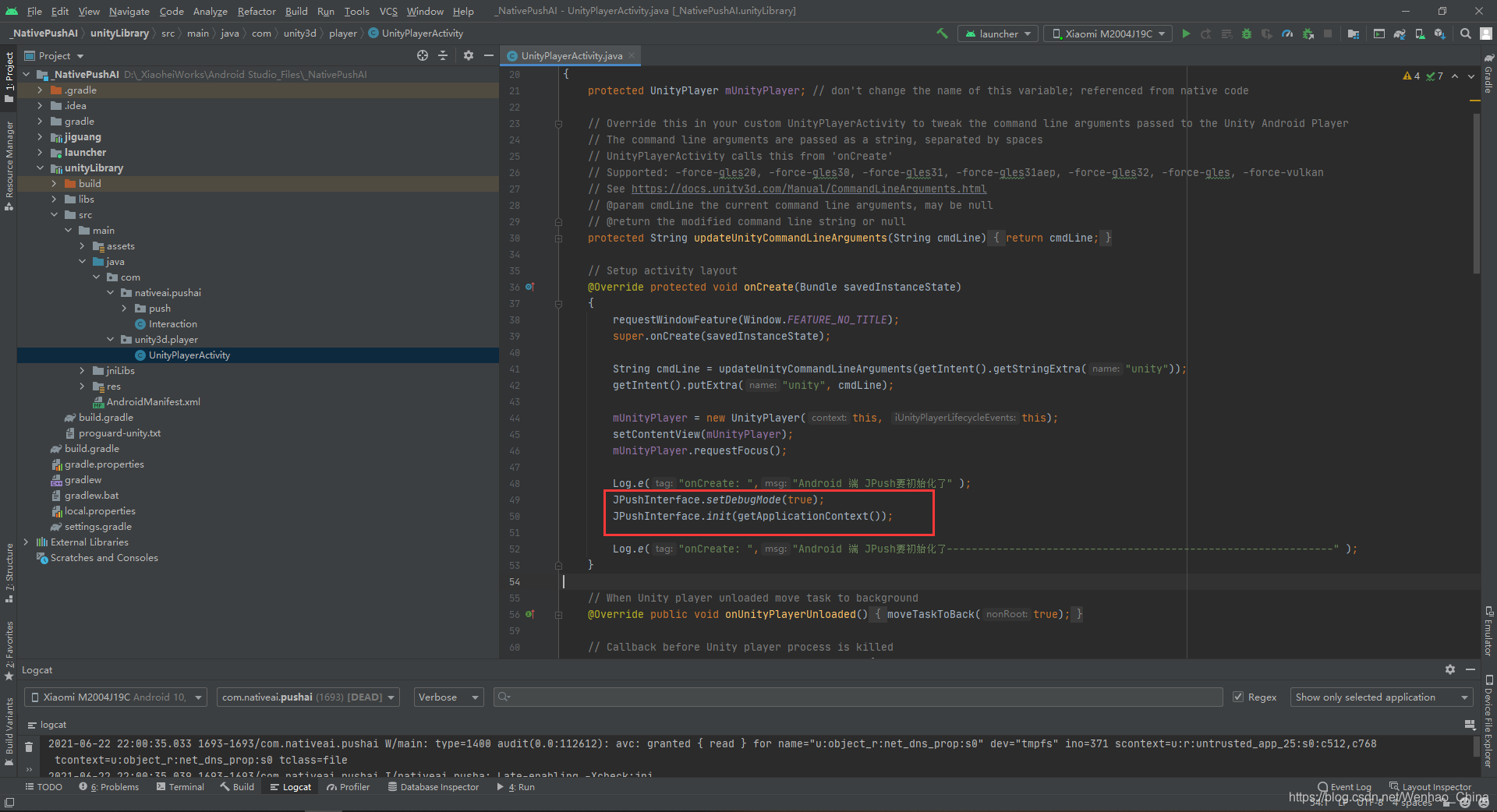Click the Make Project hammer icon
This screenshot has height=812, width=1497.
pyautogui.click(x=942, y=34)
